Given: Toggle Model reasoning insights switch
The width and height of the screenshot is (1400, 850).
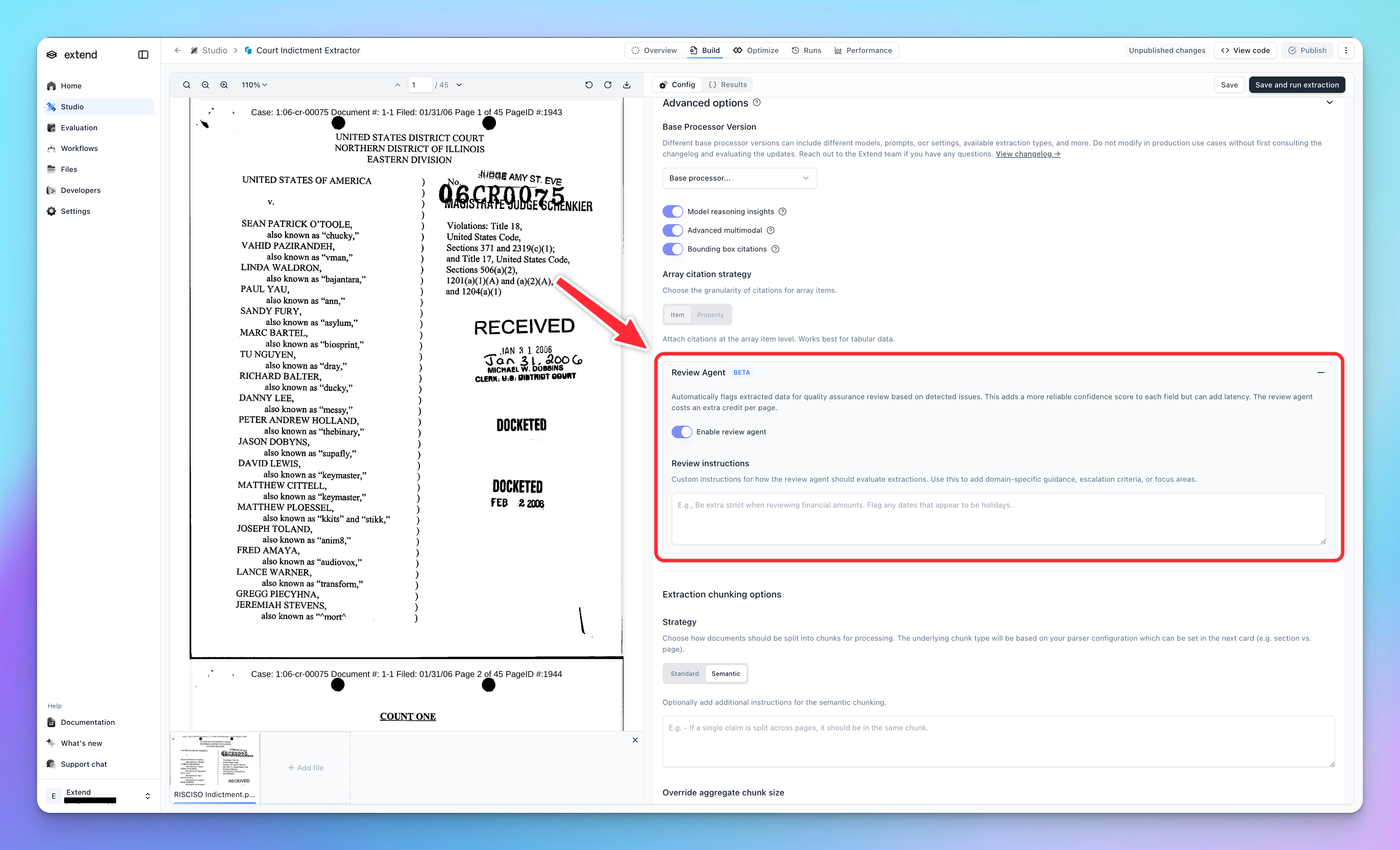Looking at the screenshot, I should tap(673, 212).
